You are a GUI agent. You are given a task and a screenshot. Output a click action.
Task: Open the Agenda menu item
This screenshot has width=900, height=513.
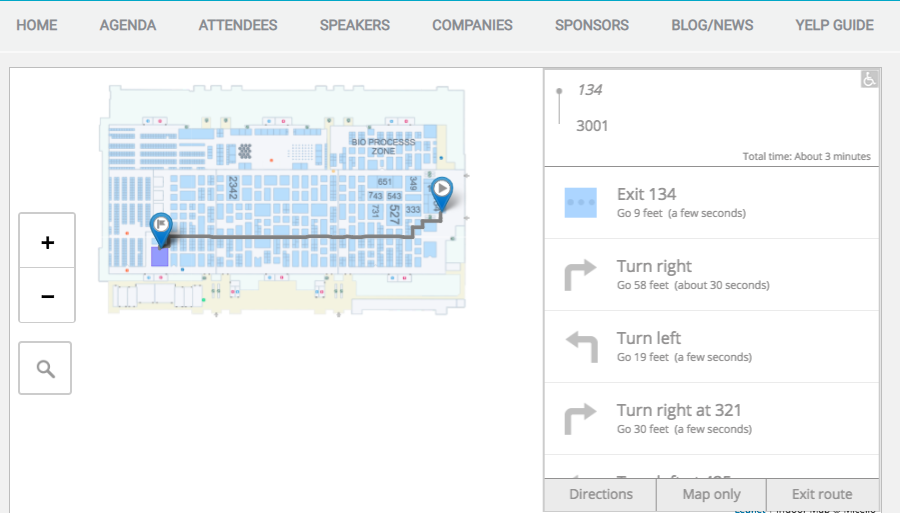(x=128, y=25)
